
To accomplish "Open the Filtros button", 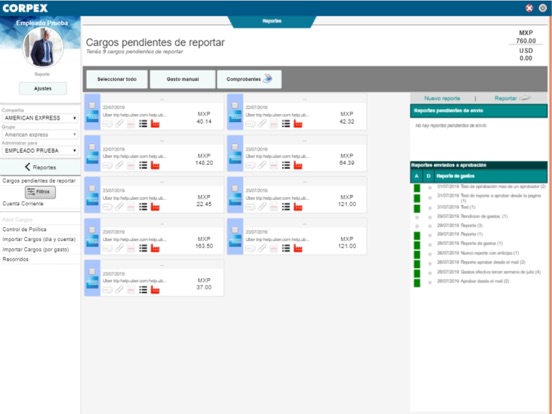I will pyautogui.click(x=40, y=192).
